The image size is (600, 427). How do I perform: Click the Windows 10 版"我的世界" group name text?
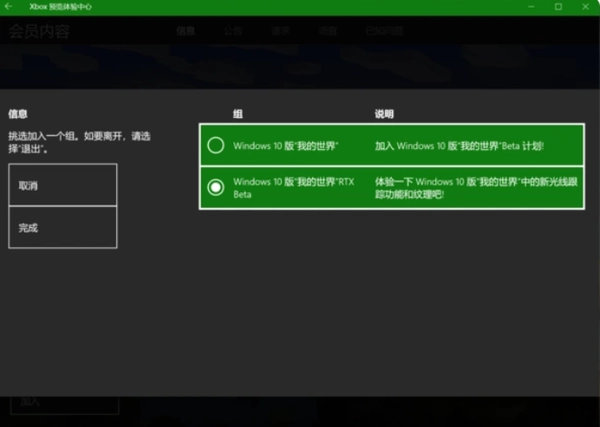(x=286, y=146)
